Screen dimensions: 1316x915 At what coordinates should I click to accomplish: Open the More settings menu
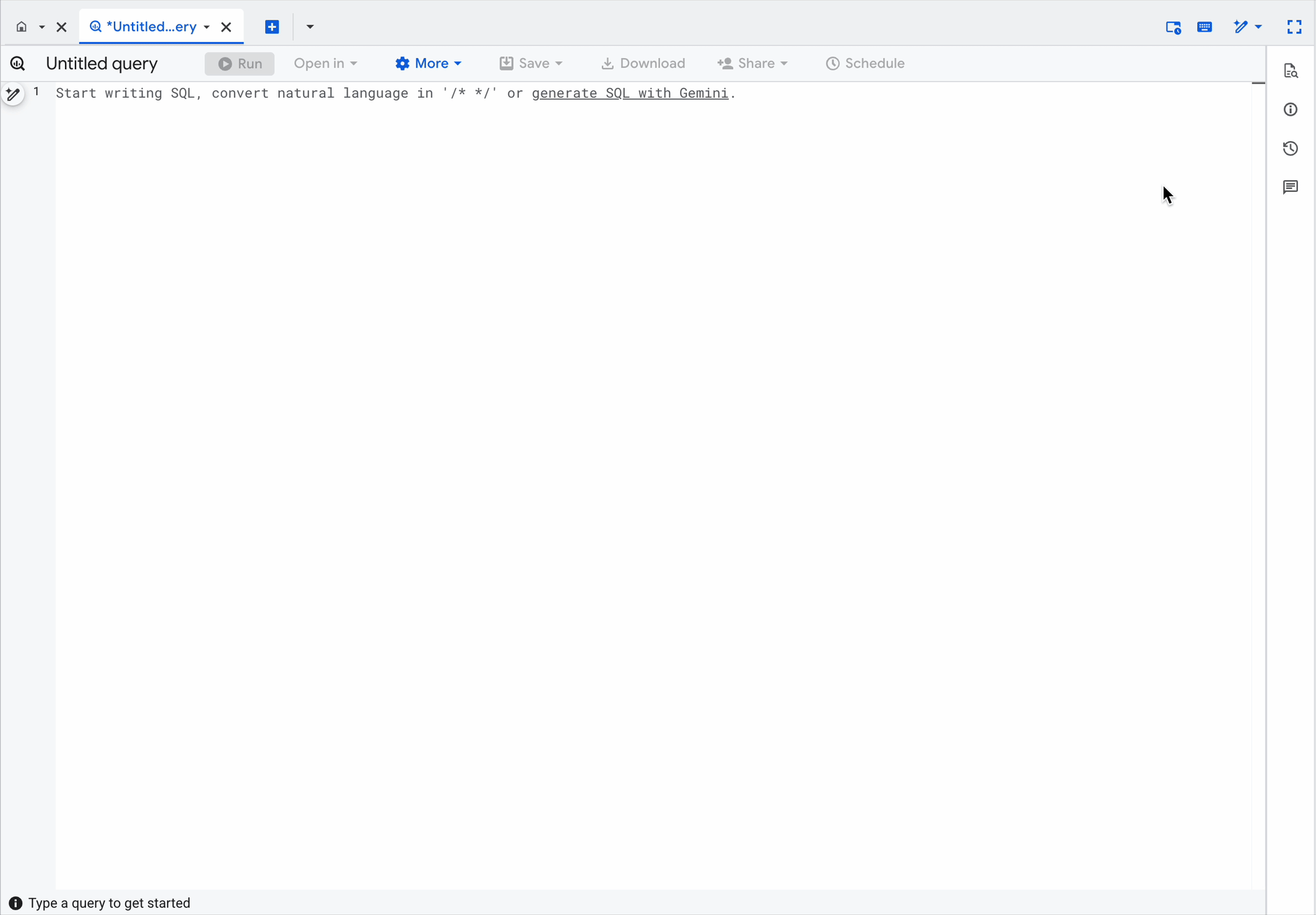pyautogui.click(x=428, y=64)
